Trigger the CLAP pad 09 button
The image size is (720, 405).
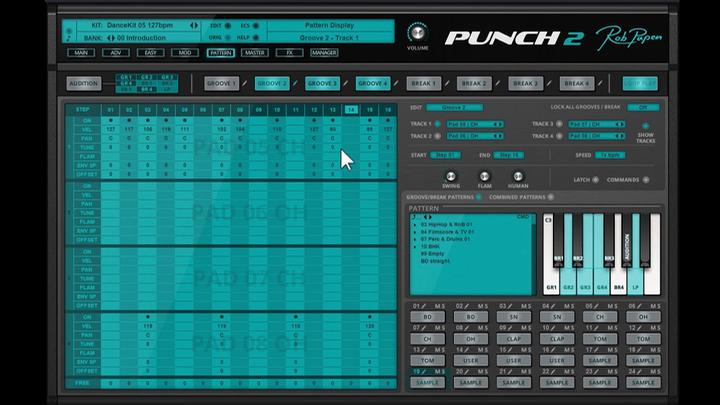(x=514, y=339)
